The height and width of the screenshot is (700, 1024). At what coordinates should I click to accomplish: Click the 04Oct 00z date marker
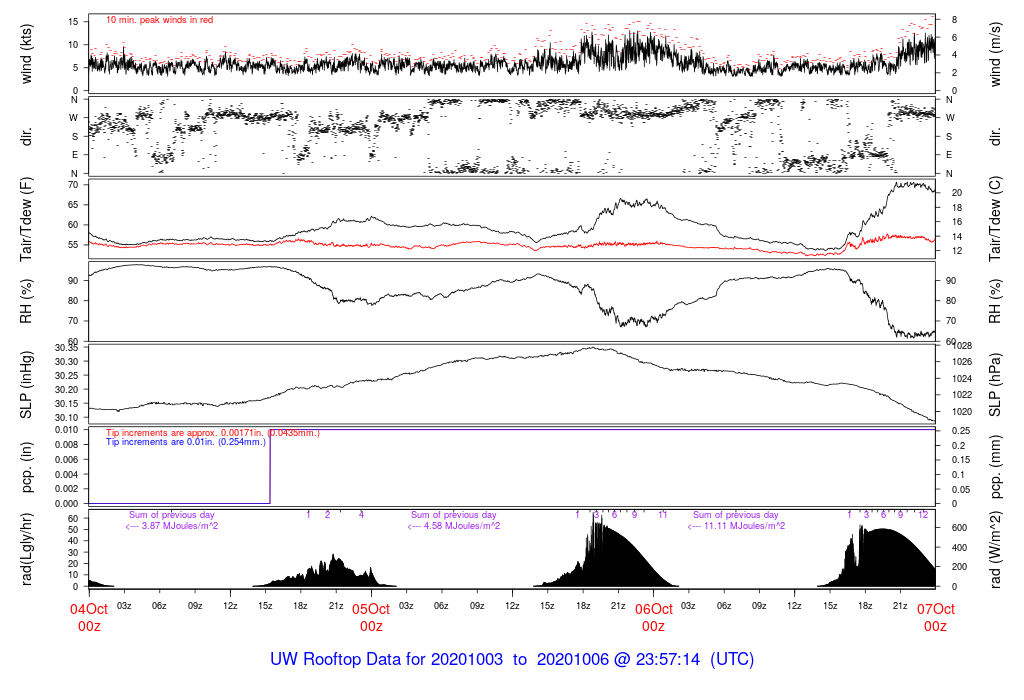point(89,617)
